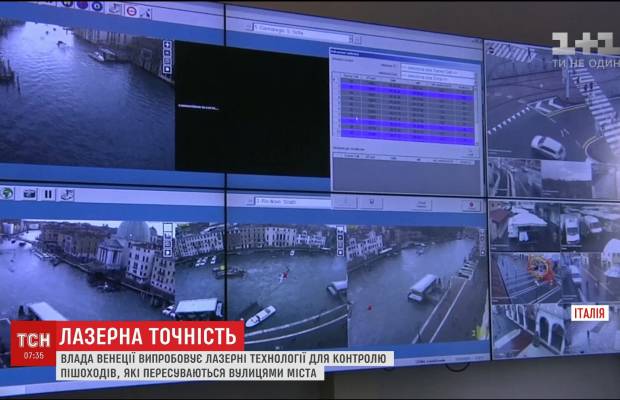Select the camera thumbnail with the orange figure

(x=526, y=278)
